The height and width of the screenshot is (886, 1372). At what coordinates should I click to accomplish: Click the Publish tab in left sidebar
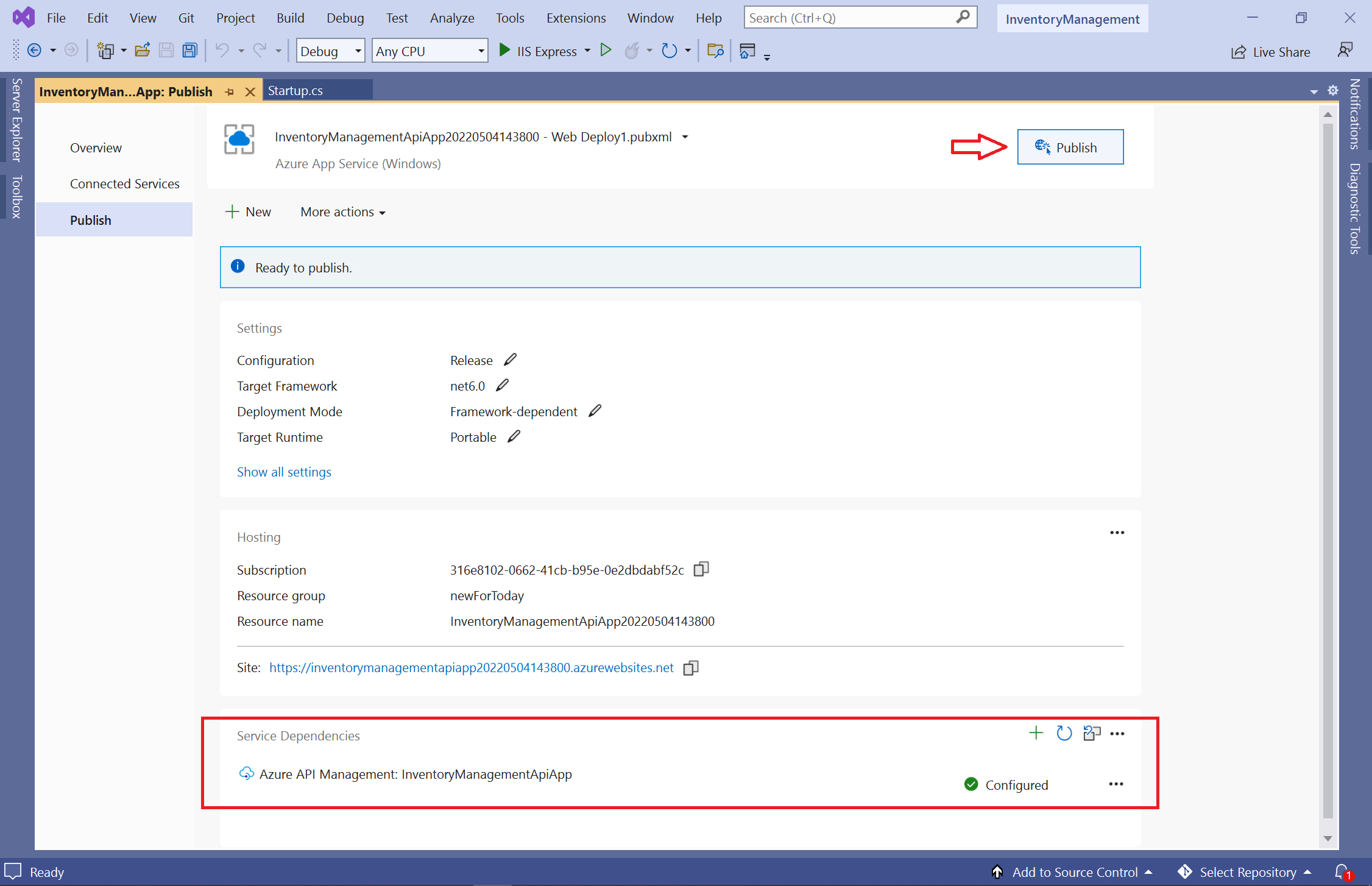coord(91,220)
